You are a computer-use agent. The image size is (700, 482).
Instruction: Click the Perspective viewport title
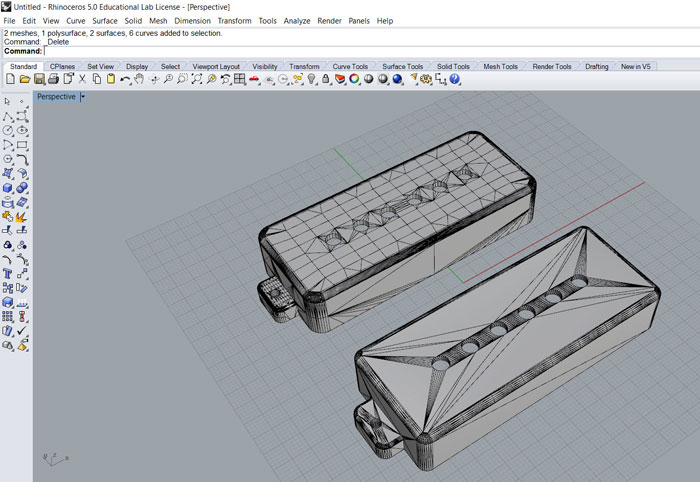click(56, 96)
